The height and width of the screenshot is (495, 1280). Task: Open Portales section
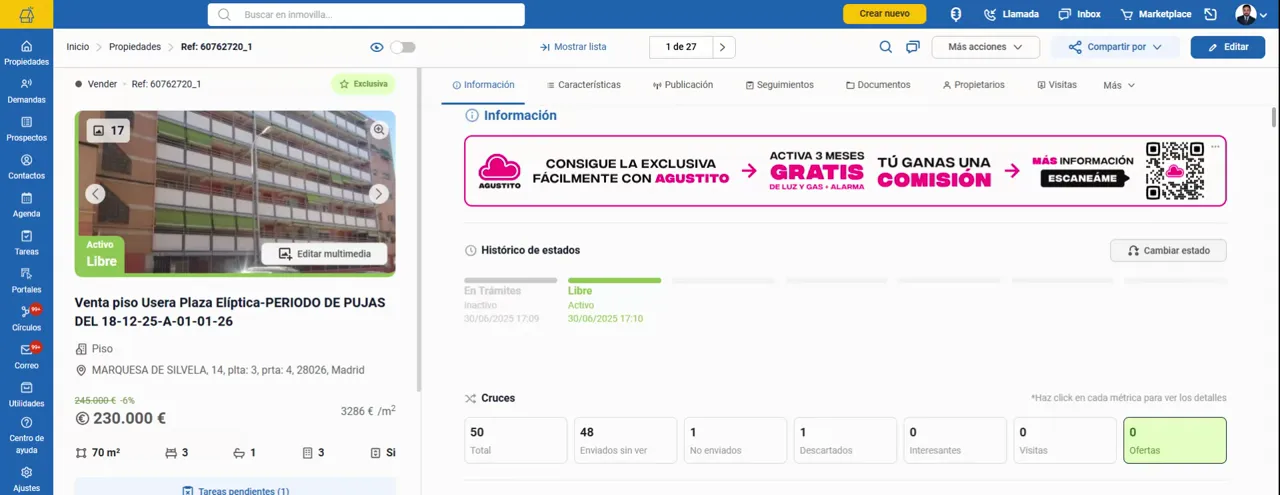tap(26, 281)
